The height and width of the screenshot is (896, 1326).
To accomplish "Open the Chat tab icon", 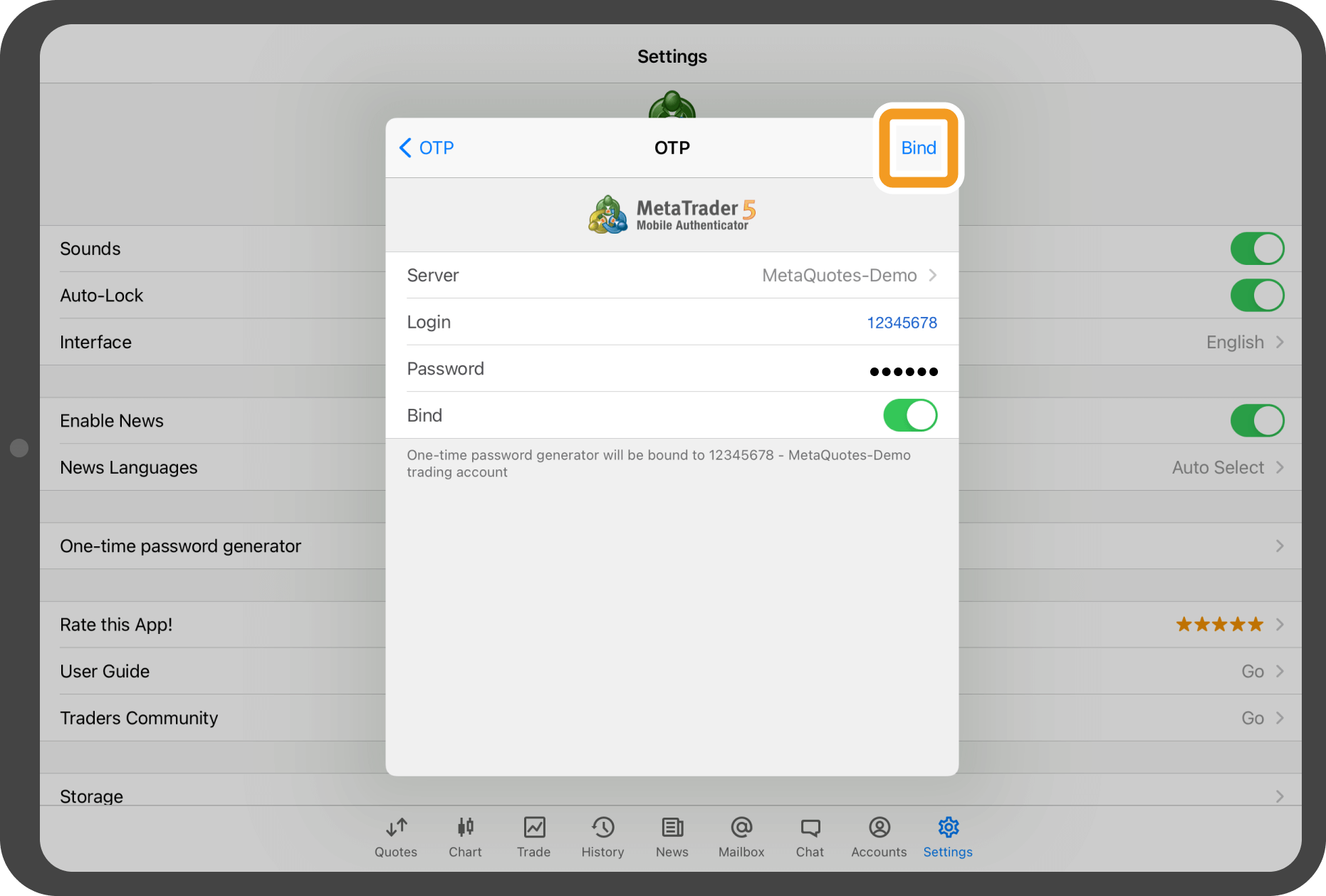I will tap(810, 837).
